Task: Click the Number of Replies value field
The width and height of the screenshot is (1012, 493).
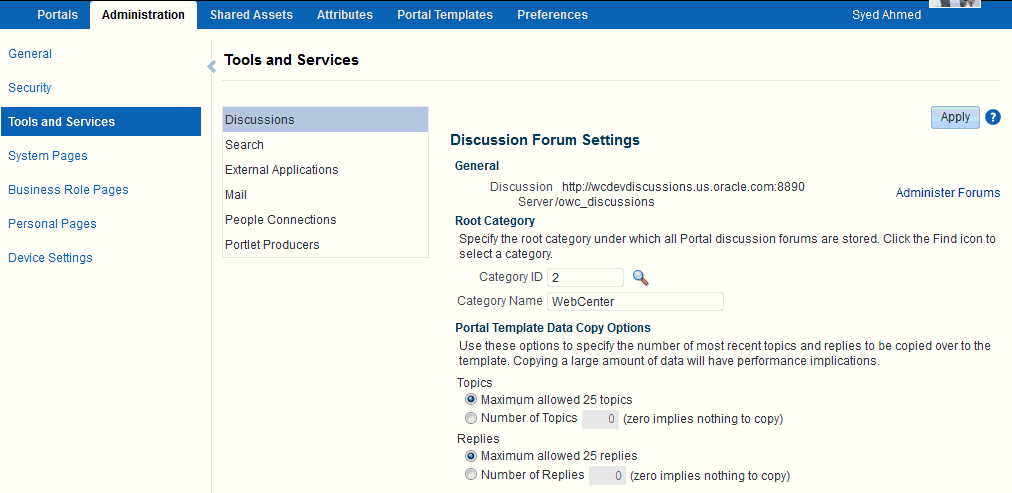Action: [x=607, y=476]
